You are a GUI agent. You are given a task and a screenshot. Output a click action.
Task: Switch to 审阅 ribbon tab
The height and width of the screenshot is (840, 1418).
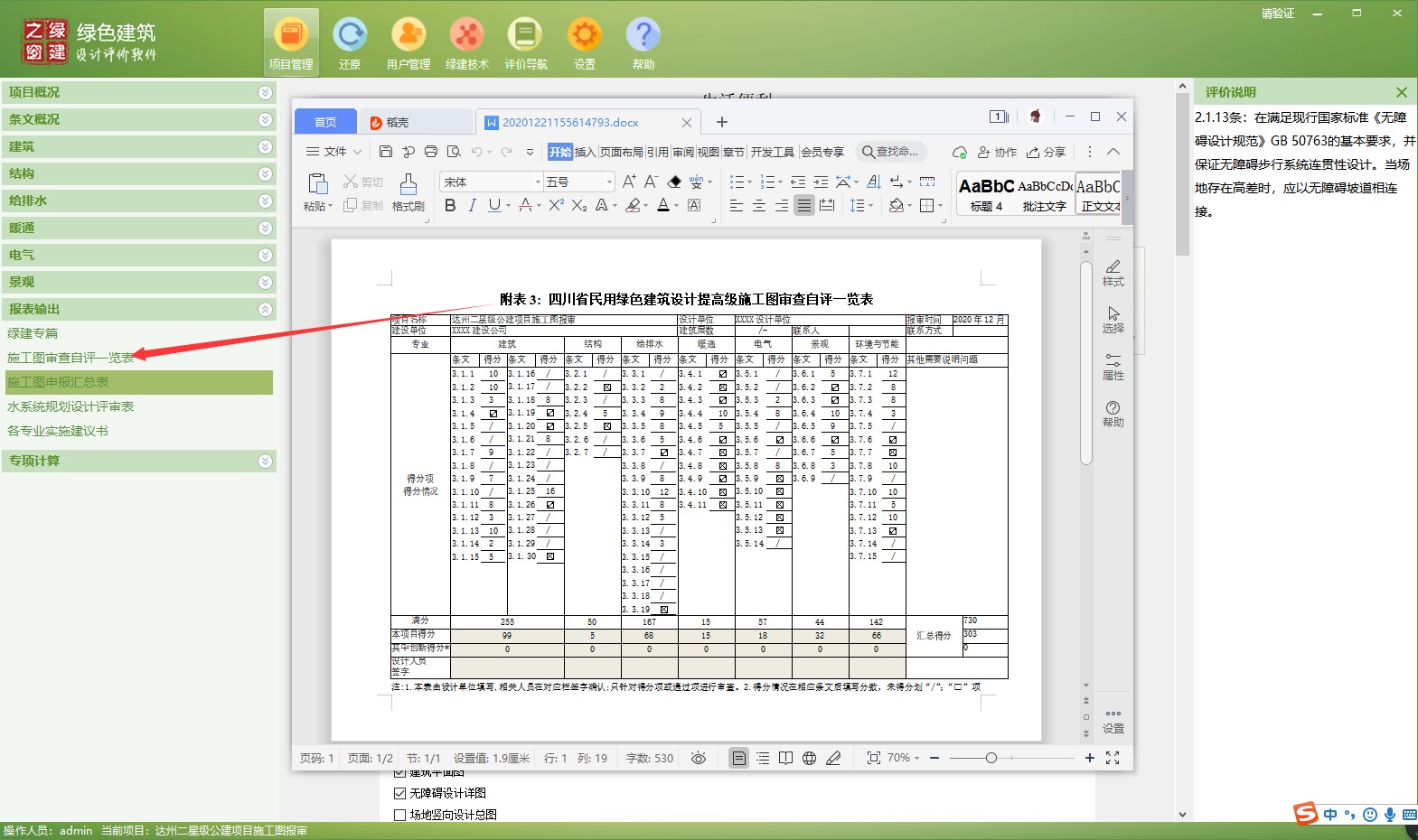(682, 152)
